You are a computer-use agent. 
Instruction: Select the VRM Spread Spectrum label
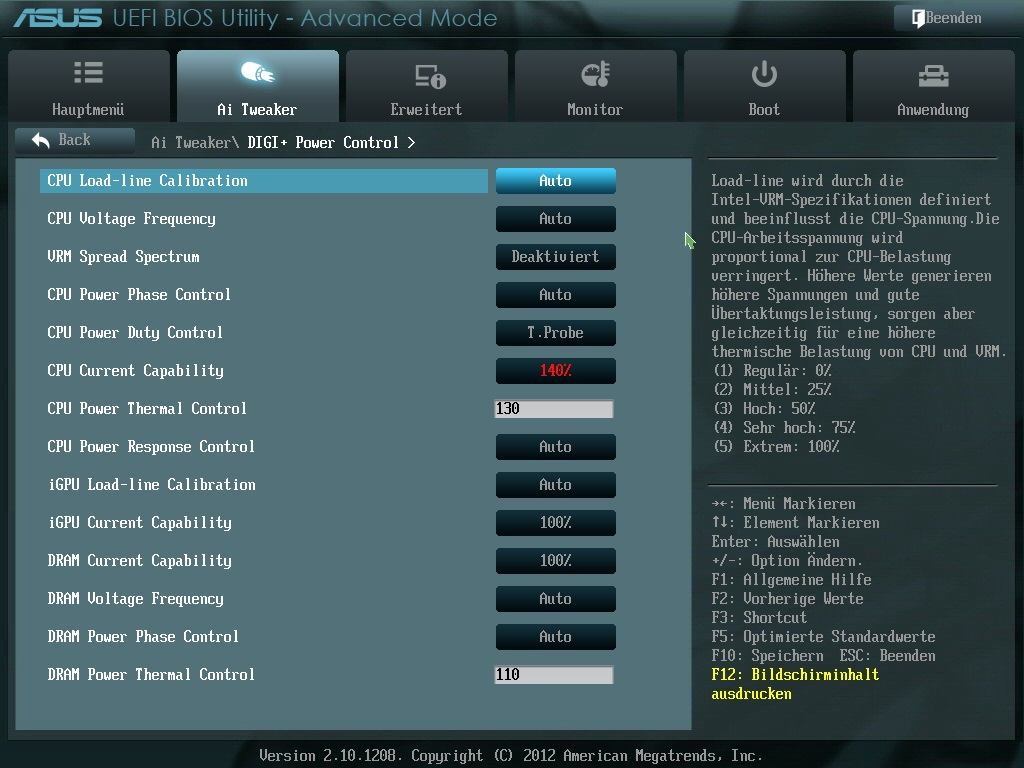[x=123, y=257]
